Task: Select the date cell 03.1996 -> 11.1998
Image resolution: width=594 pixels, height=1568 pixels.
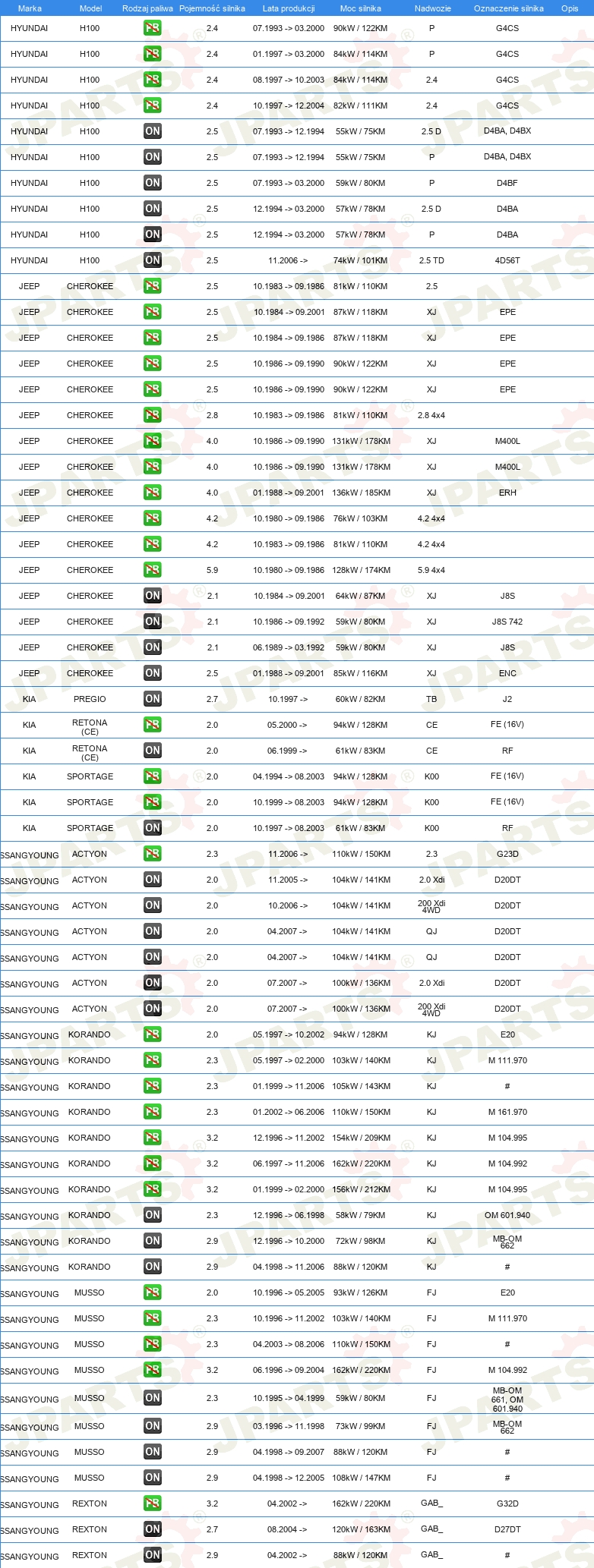Action: pos(289,1426)
